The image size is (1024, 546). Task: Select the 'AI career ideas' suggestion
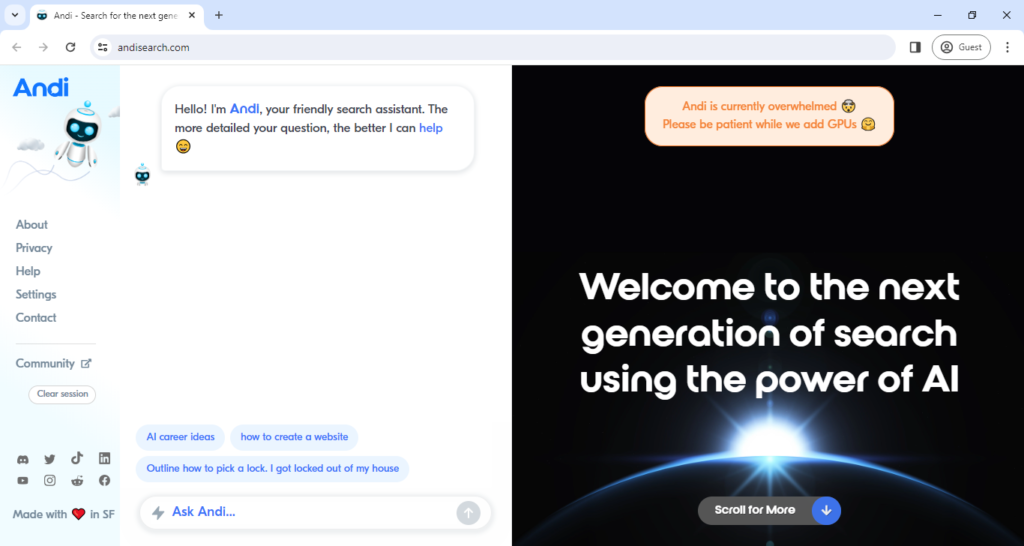point(180,437)
